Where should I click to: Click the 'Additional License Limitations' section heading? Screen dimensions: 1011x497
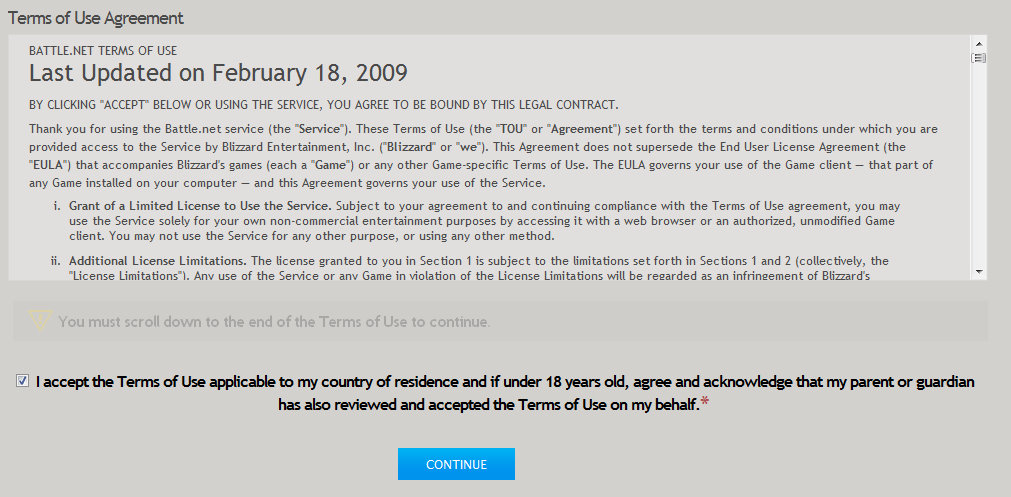[x=158, y=261]
